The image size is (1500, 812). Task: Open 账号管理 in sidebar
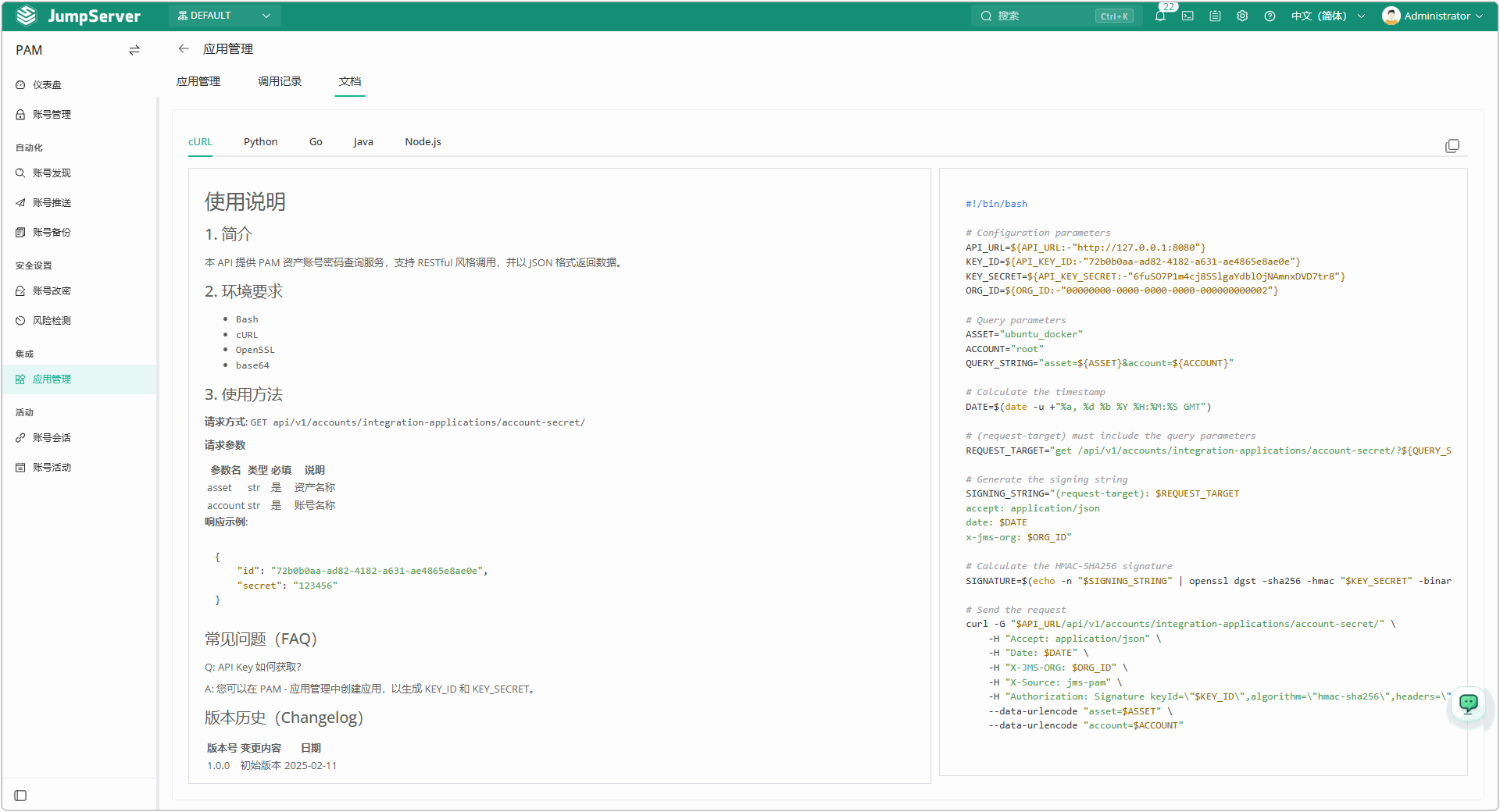coord(79,114)
